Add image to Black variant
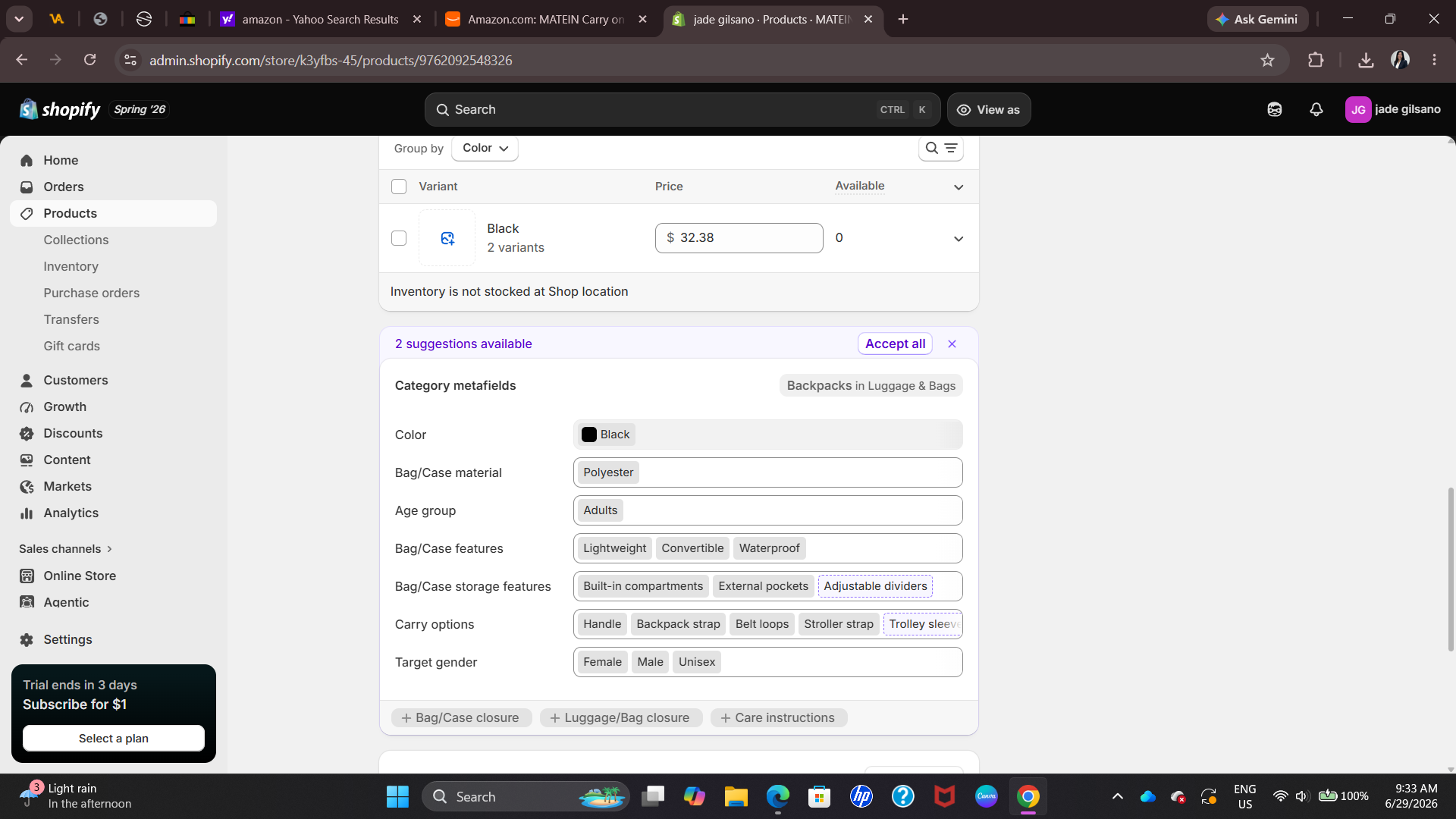The width and height of the screenshot is (1456, 819). (x=447, y=238)
